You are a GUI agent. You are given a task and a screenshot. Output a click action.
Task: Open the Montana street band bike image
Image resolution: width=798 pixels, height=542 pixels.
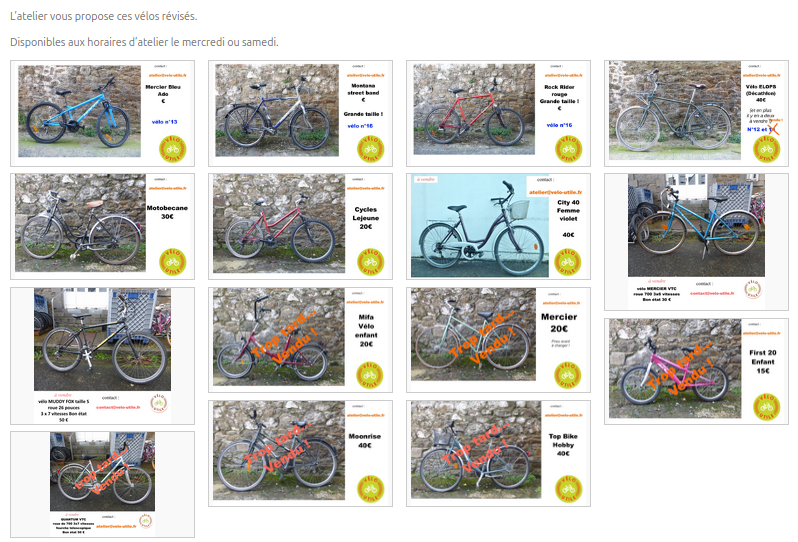(x=300, y=113)
